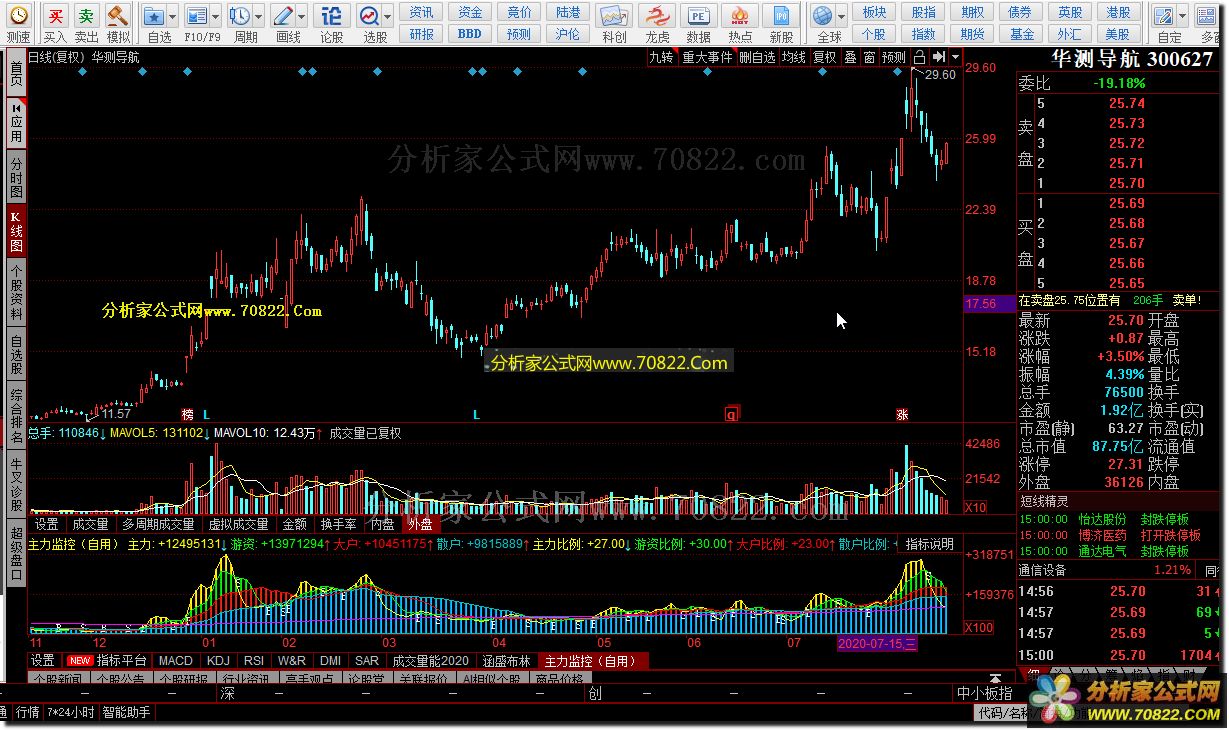Select the 成交量能2020 indicator tab
This screenshot has width=1229, height=730.
pos(430,661)
